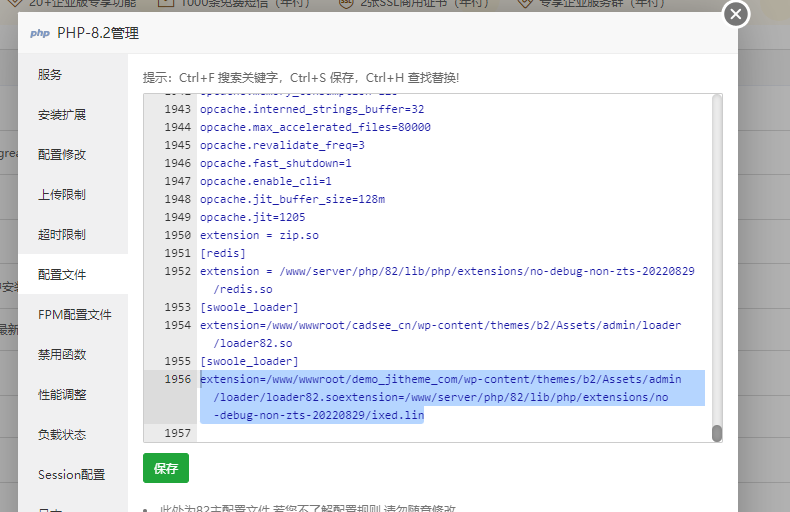Image resolution: width=790 pixels, height=512 pixels.
Task: Click the opcache.jit_buffer_size=128m line
Action: tap(292, 200)
